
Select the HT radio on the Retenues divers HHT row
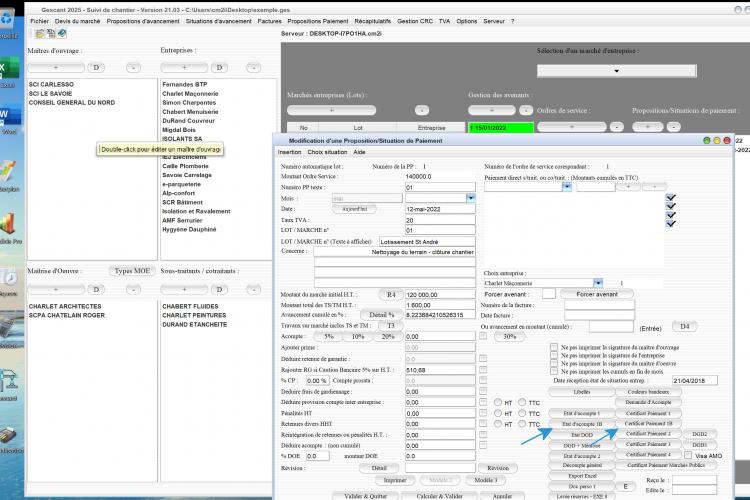pyautogui.click(x=498, y=424)
